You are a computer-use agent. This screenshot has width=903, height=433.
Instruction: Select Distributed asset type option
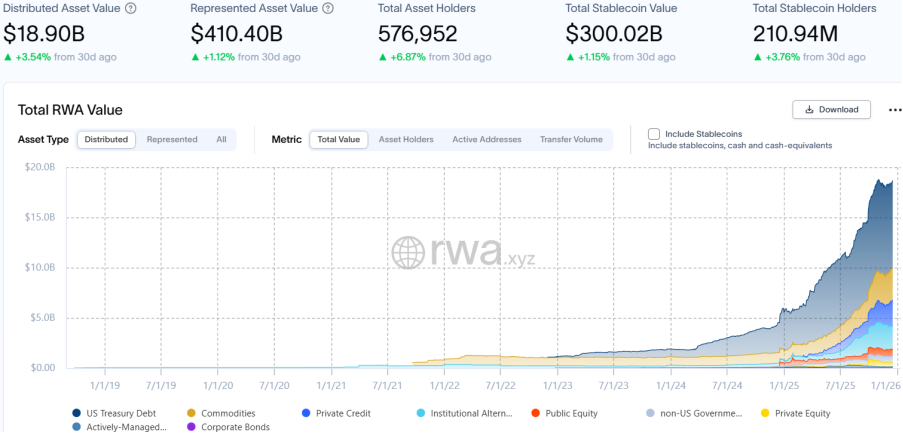(x=107, y=140)
